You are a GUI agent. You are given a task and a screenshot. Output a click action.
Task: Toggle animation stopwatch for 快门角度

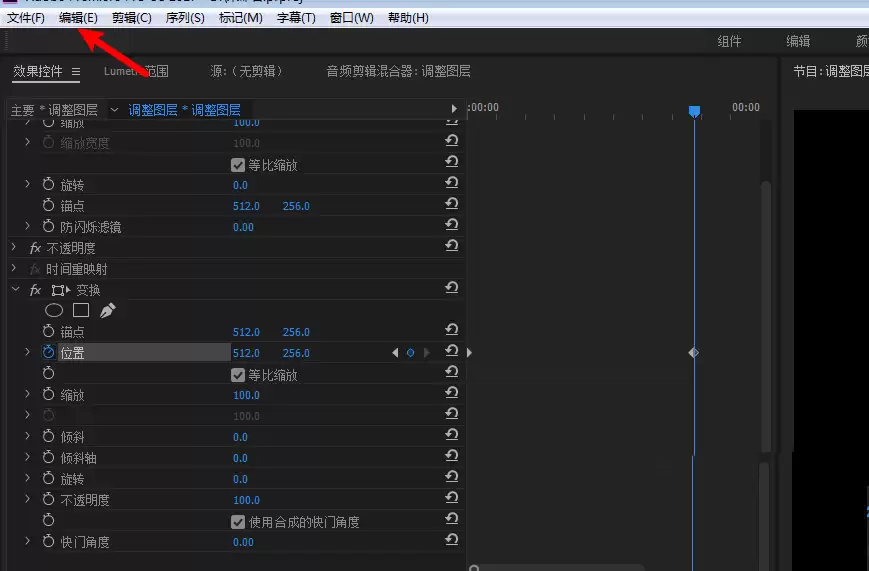pyautogui.click(x=49, y=541)
